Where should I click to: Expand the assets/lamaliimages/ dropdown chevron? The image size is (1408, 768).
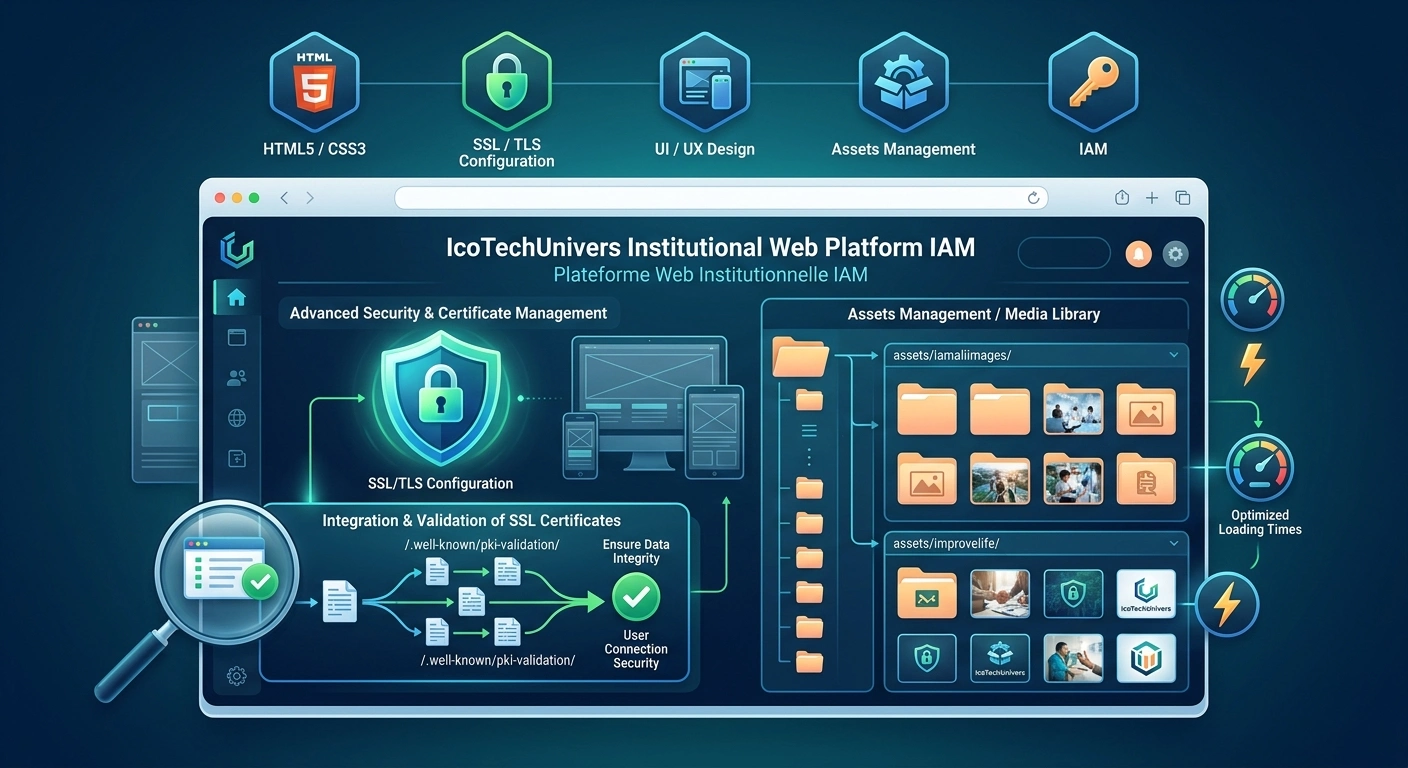(x=1173, y=355)
